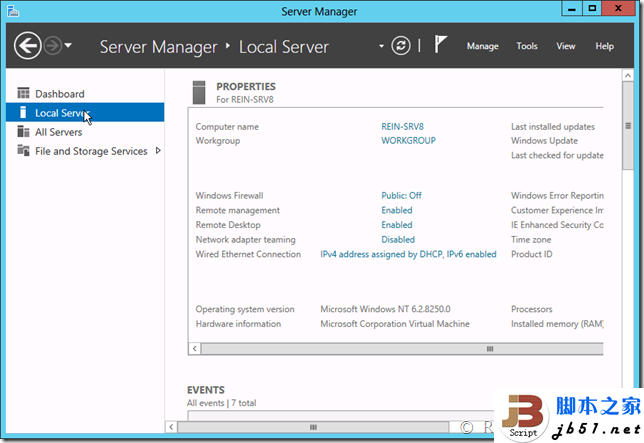This screenshot has height=443, width=644.
Task: Click the main vertical scrollbar thumb
Action: pyautogui.click(x=628, y=126)
